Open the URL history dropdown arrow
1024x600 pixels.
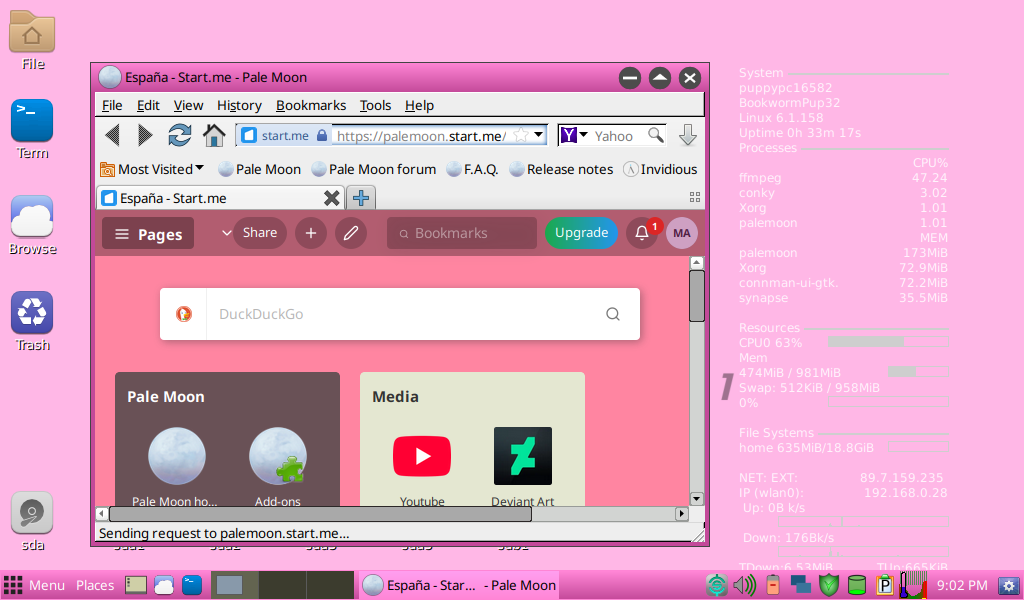click(x=539, y=135)
